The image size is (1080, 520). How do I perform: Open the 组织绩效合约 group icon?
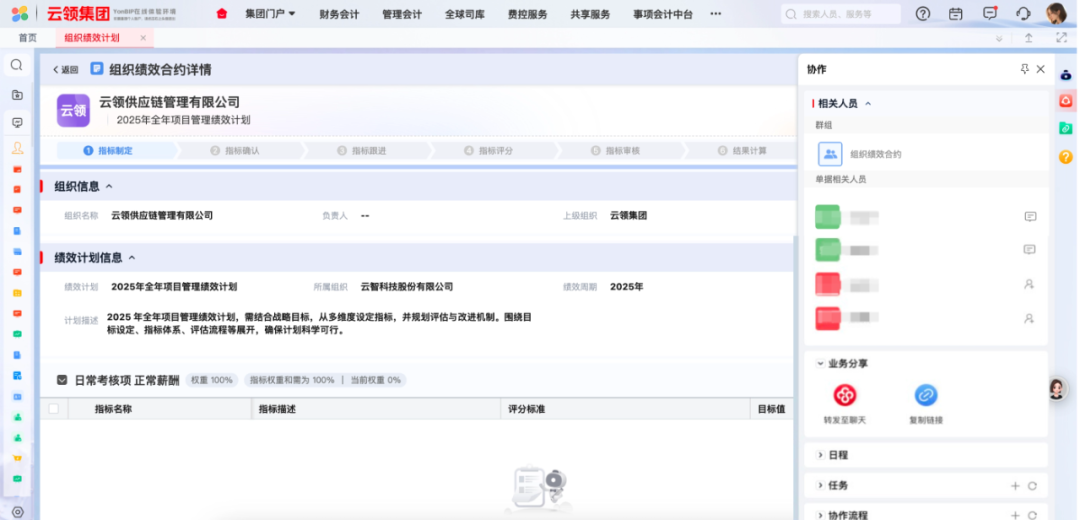click(830, 154)
